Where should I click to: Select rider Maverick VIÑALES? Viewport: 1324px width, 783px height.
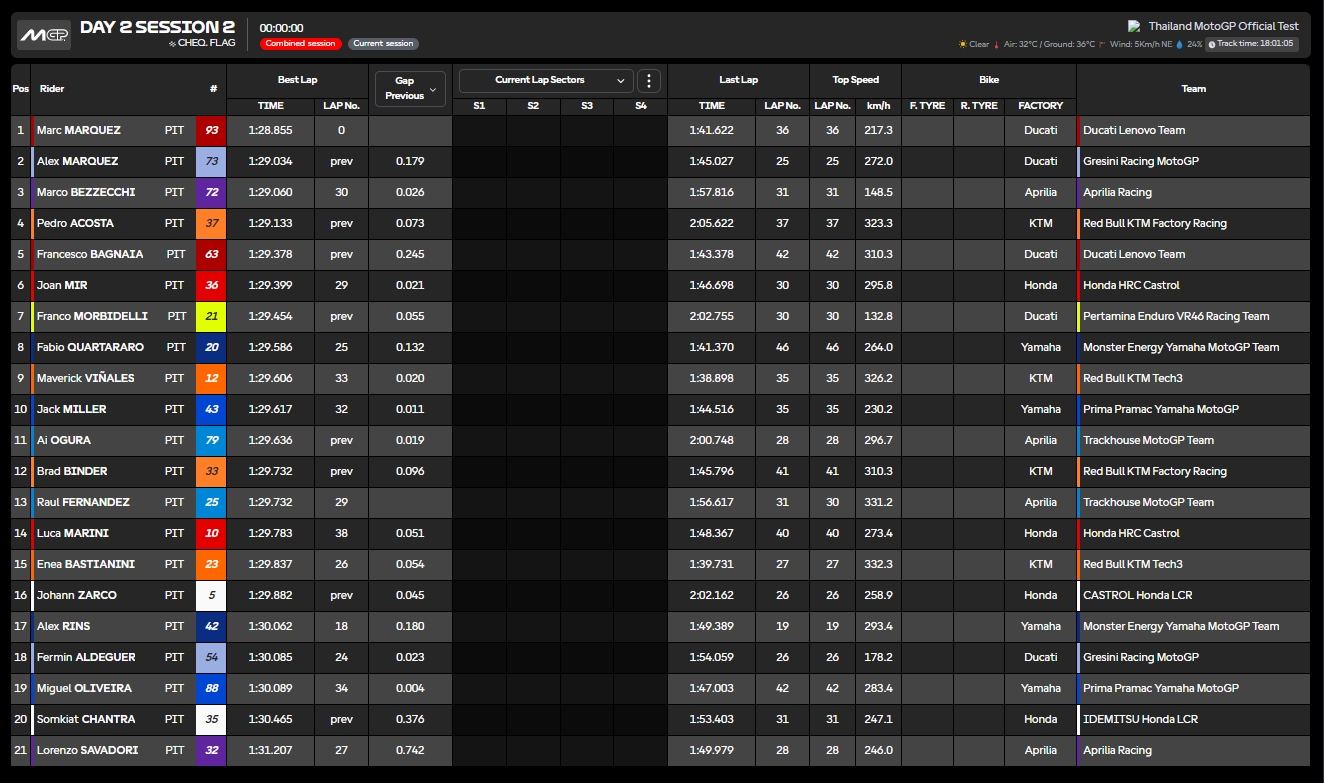pos(85,378)
